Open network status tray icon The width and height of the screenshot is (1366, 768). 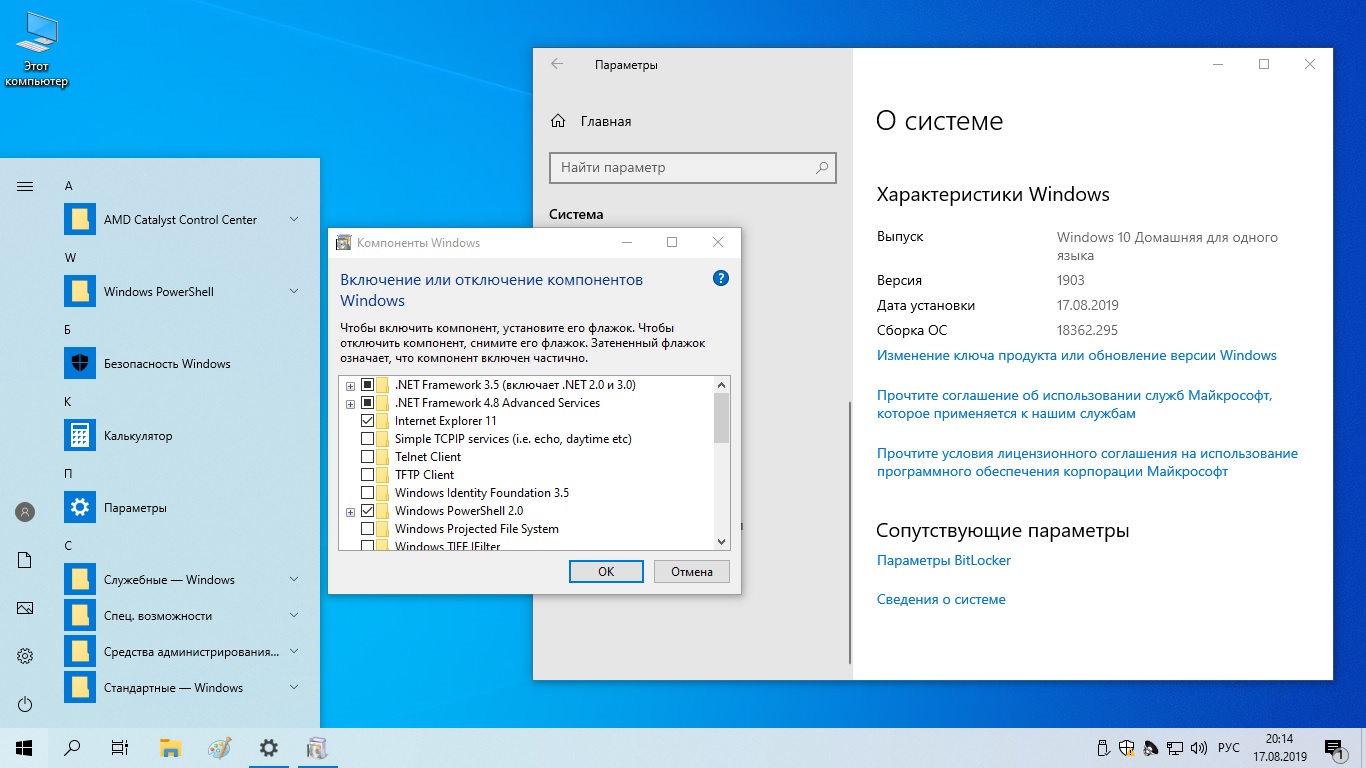(x=1175, y=748)
